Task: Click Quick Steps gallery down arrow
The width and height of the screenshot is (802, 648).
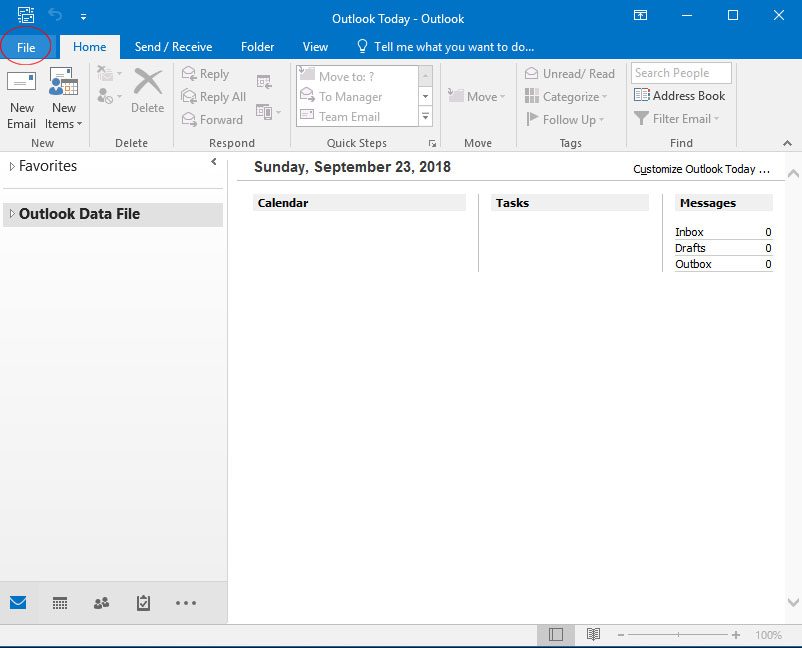Action: [425, 96]
